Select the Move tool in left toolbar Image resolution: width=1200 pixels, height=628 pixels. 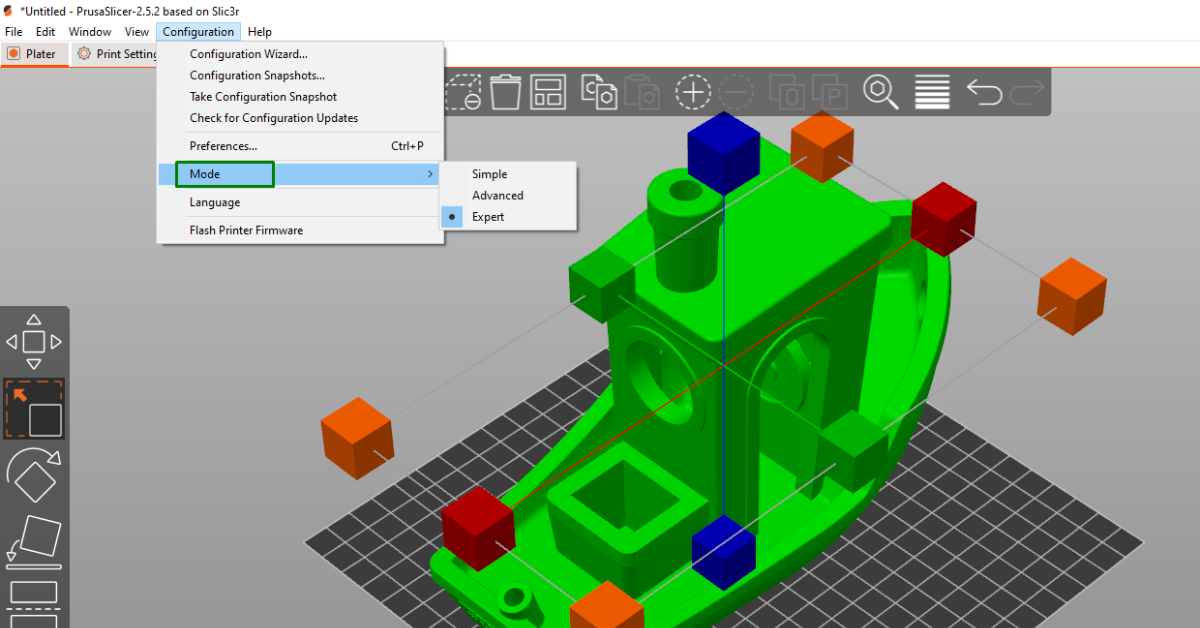point(34,342)
